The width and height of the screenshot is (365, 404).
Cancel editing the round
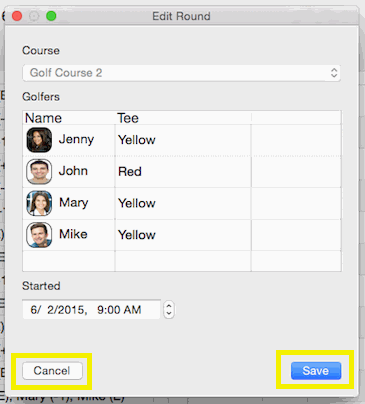click(x=52, y=371)
